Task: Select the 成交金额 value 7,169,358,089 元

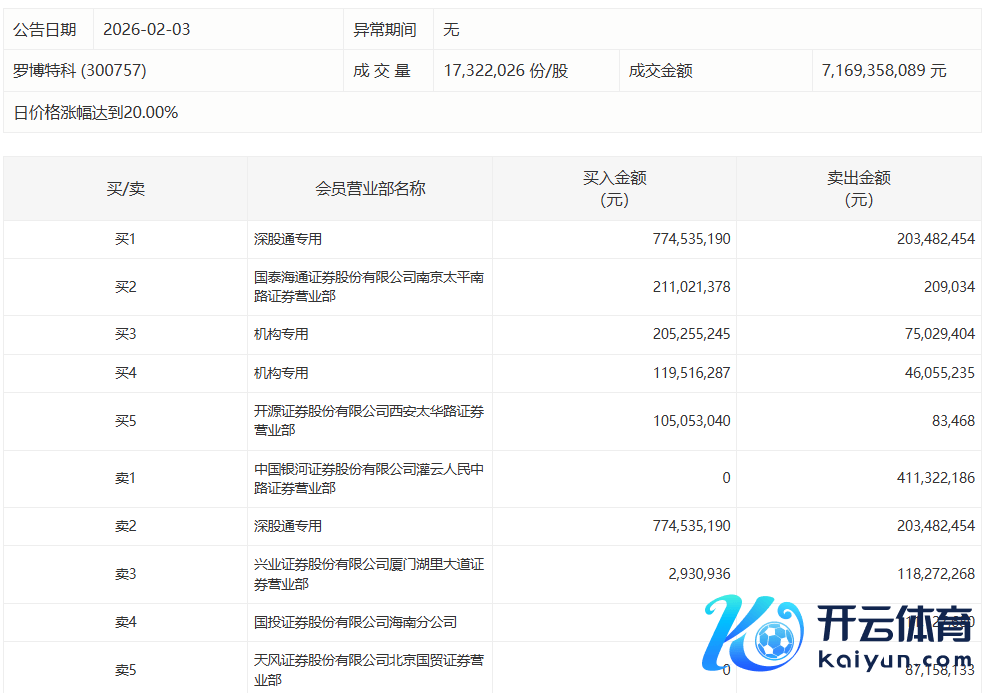Action: point(883,71)
